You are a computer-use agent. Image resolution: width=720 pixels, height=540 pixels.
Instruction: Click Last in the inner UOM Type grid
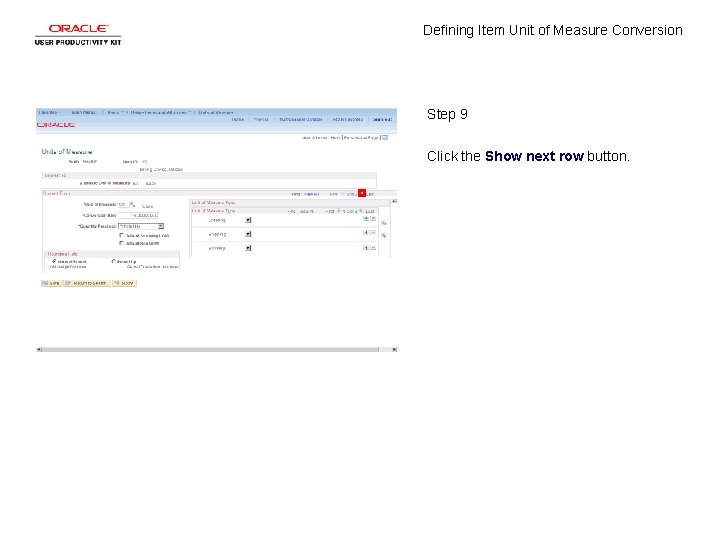370,211
